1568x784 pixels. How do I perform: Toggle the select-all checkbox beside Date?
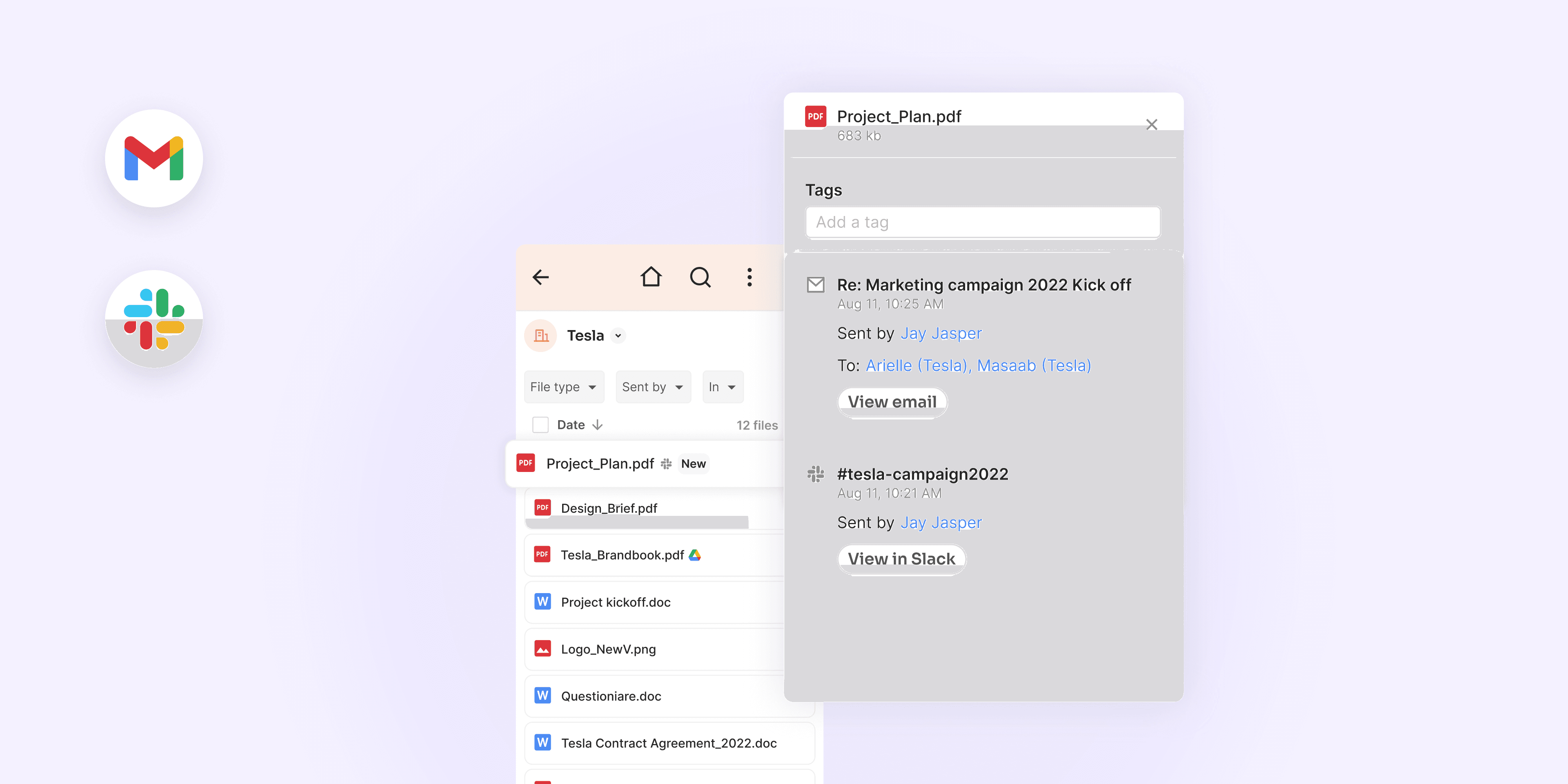coord(540,425)
